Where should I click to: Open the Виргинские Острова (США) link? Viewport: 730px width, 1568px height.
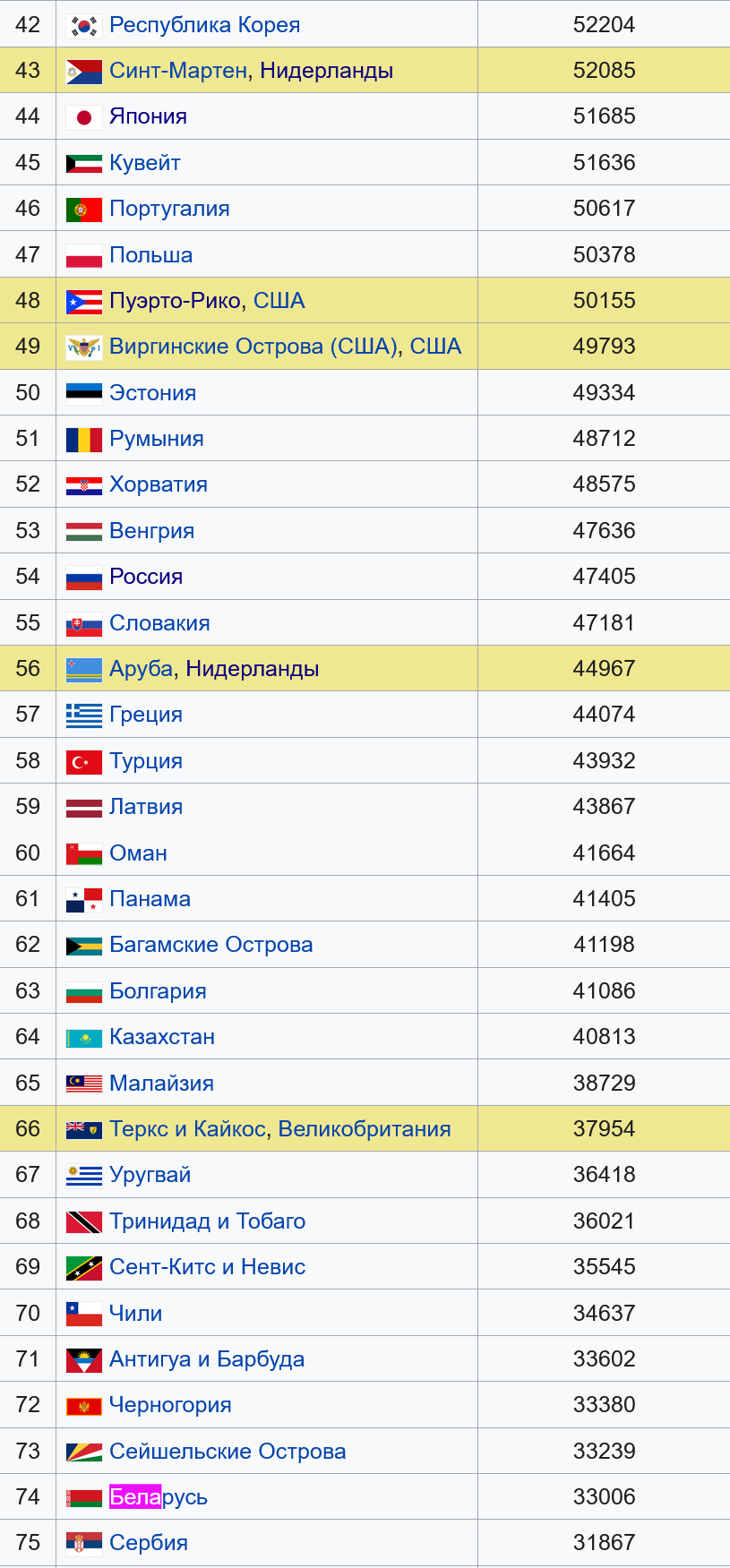point(253,347)
